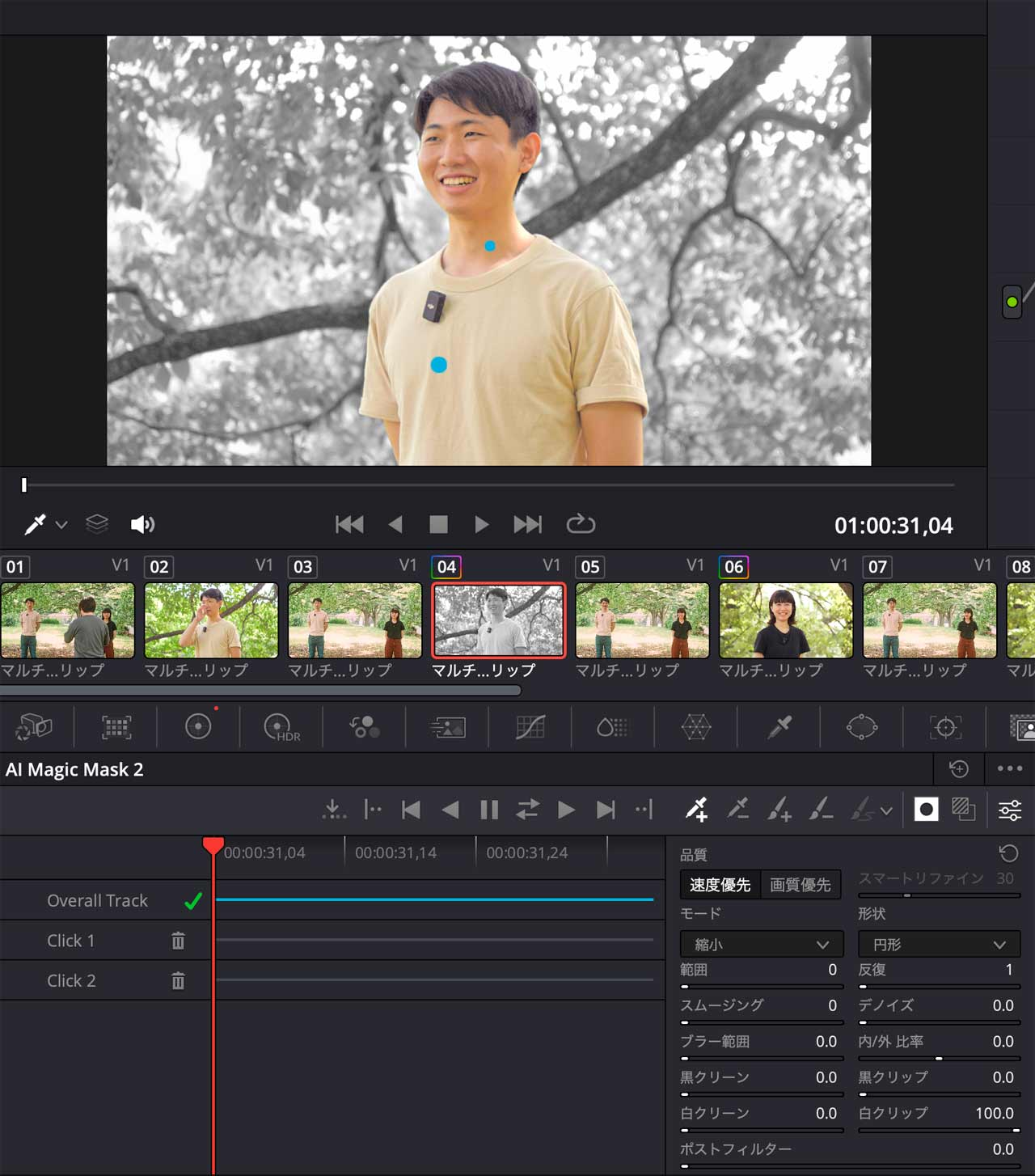Open the AI Magic Mask options menu
Screen dimensions: 1035x1176
(x=1008, y=769)
